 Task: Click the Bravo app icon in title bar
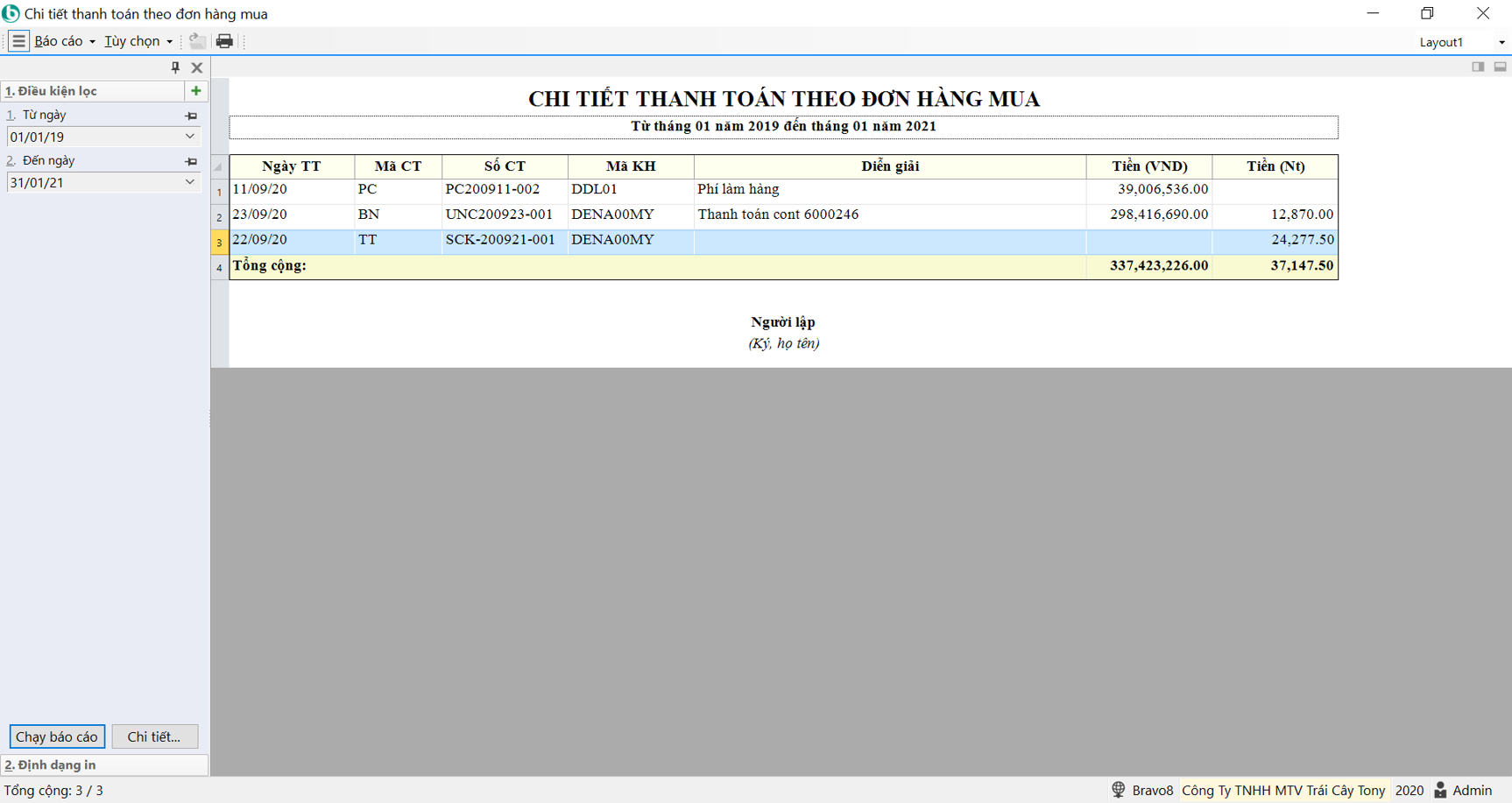[x=11, y=13]
